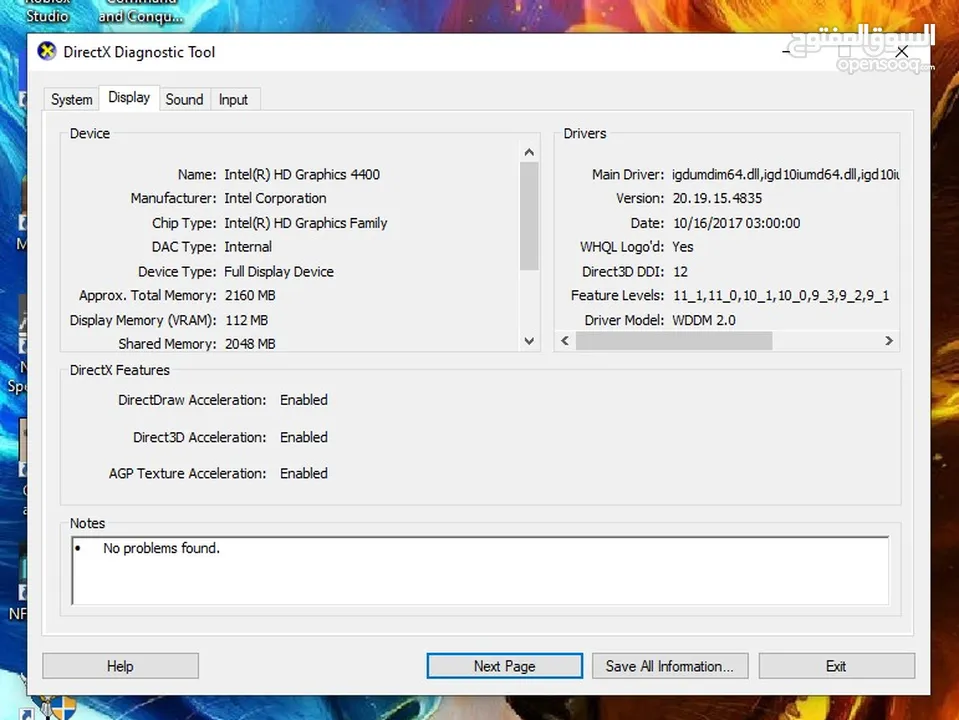Switch to the System tab
The width and height of the screenshot is (959, 720).
(72, 99)
